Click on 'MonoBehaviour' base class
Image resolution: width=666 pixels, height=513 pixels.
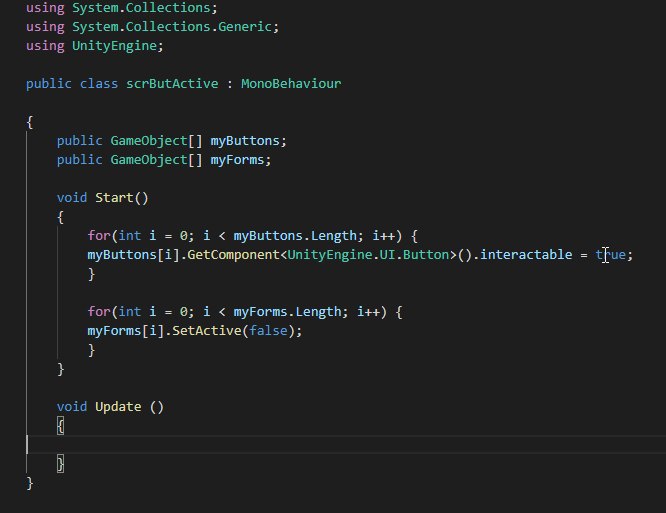(291, 84)
